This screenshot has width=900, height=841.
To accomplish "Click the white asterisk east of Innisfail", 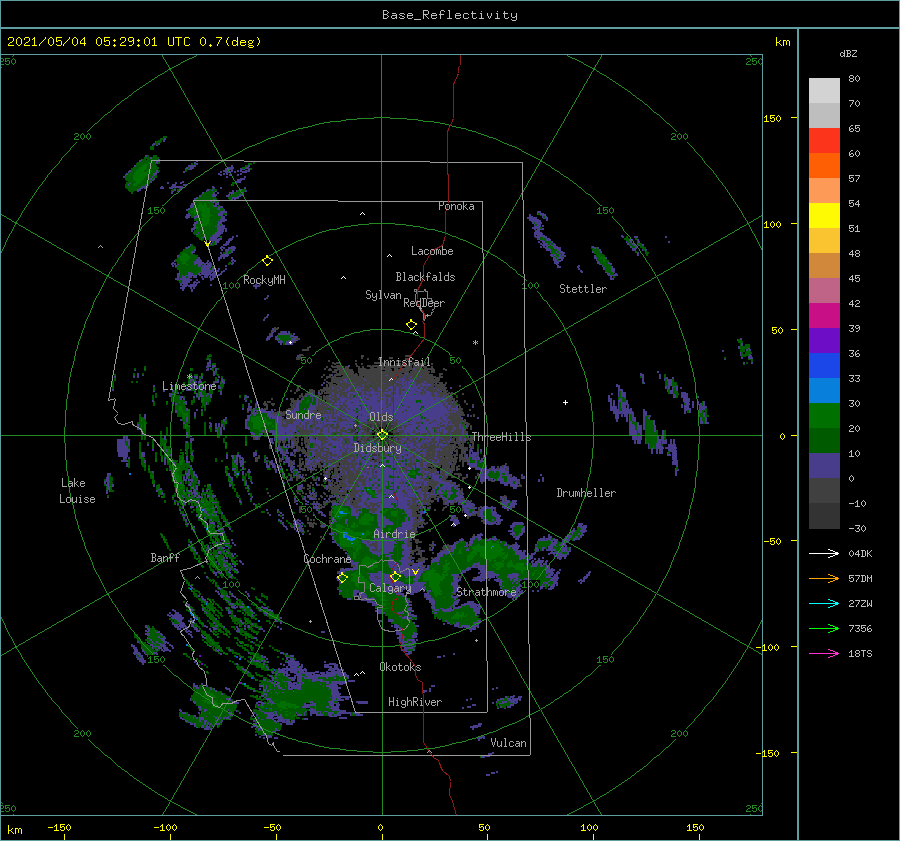I will 475,343.
